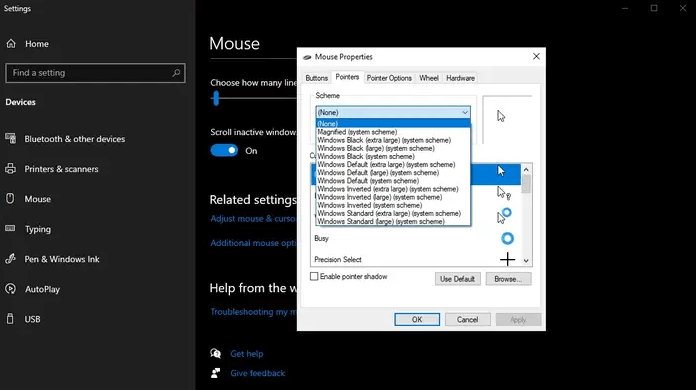696x390 pixels.
Task: Switch to the Buttons tab
Action: tap(316, 78)
